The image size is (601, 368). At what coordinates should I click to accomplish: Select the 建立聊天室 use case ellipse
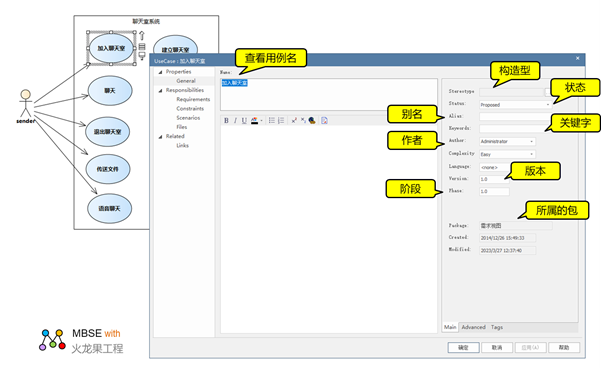click(x=176, y=46)
